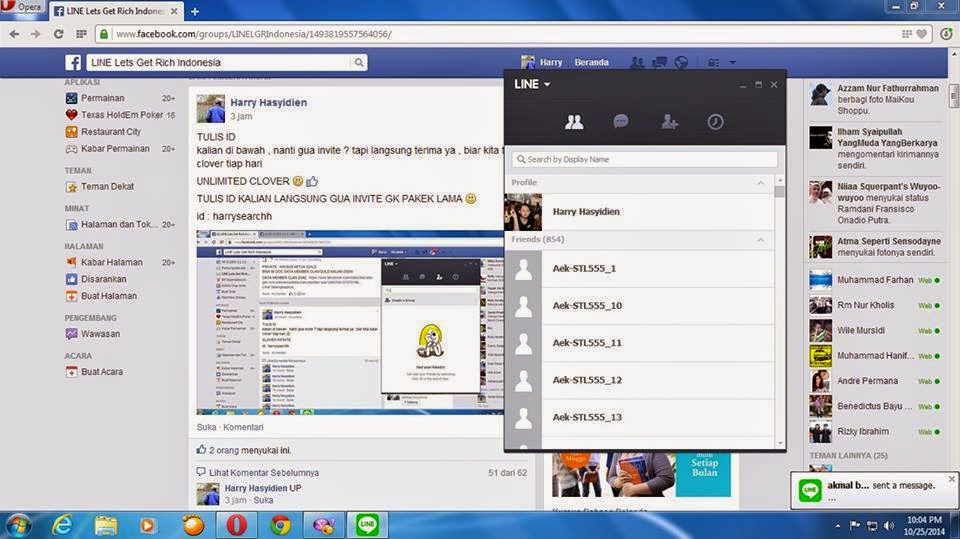
Task: Go to Beranda in the Facebook header
Action: (x=591, y=62)
